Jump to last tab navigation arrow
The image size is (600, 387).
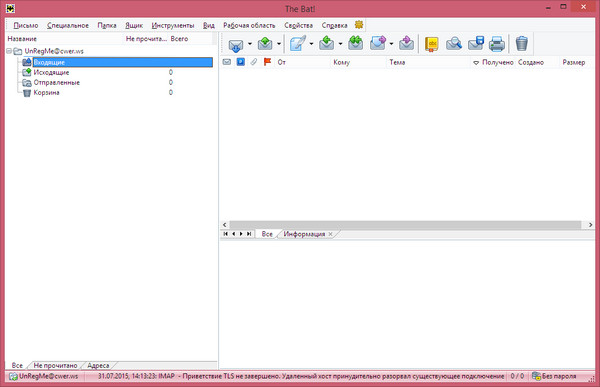point(249,234)
